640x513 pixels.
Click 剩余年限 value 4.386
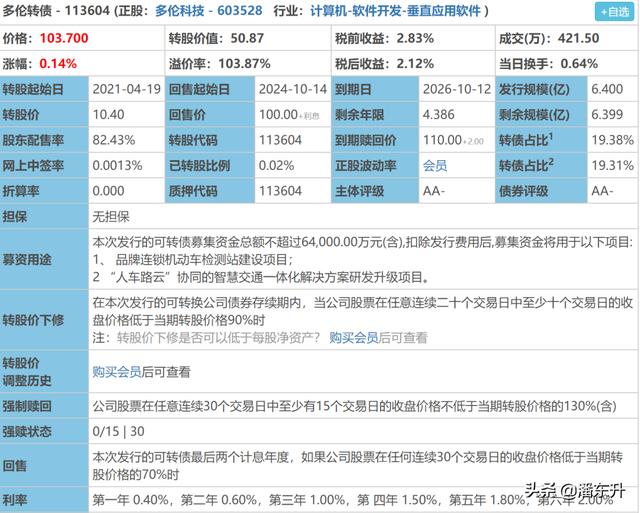[x=438, y=115]
